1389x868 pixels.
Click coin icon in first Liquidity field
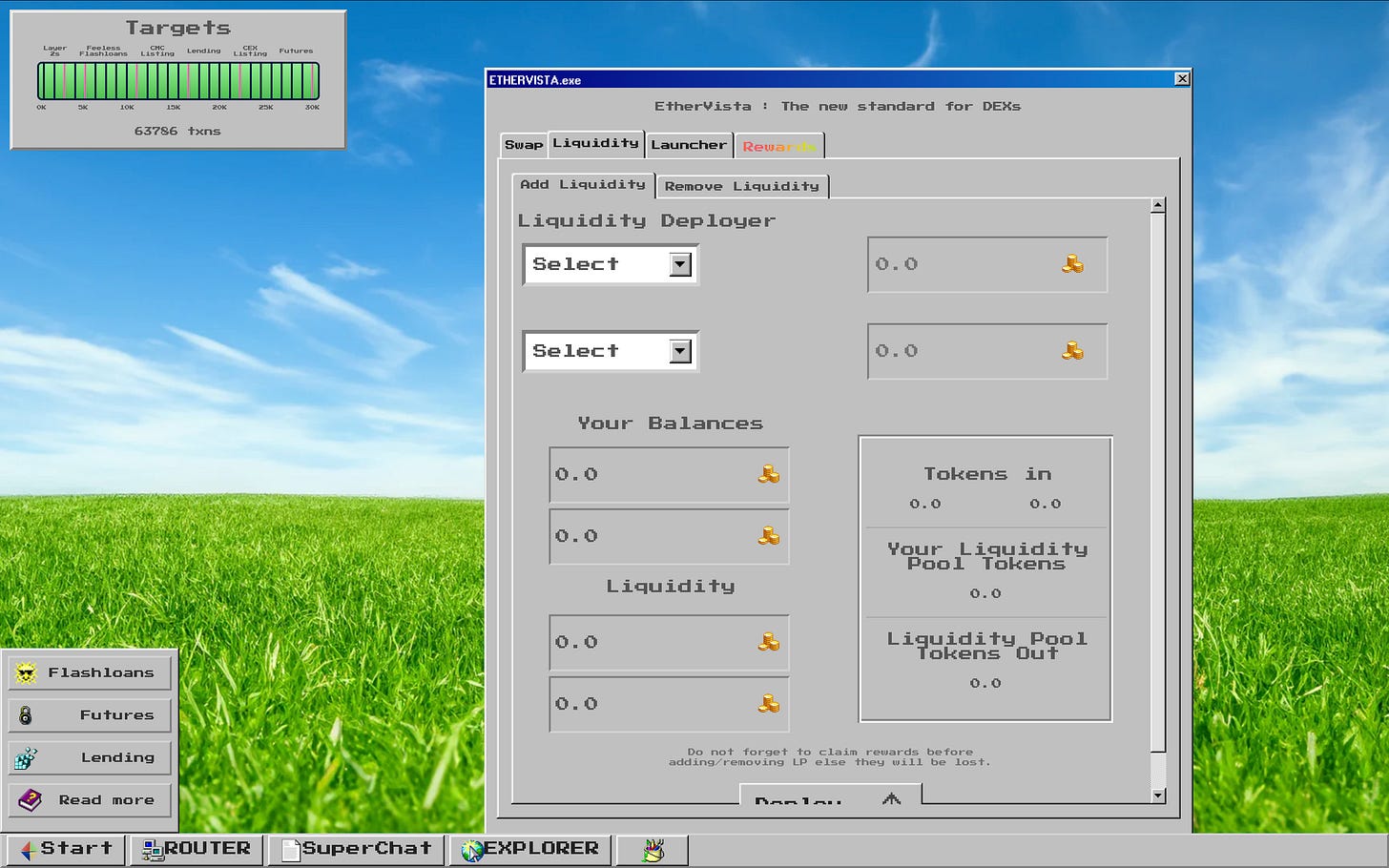click(768, 642)
